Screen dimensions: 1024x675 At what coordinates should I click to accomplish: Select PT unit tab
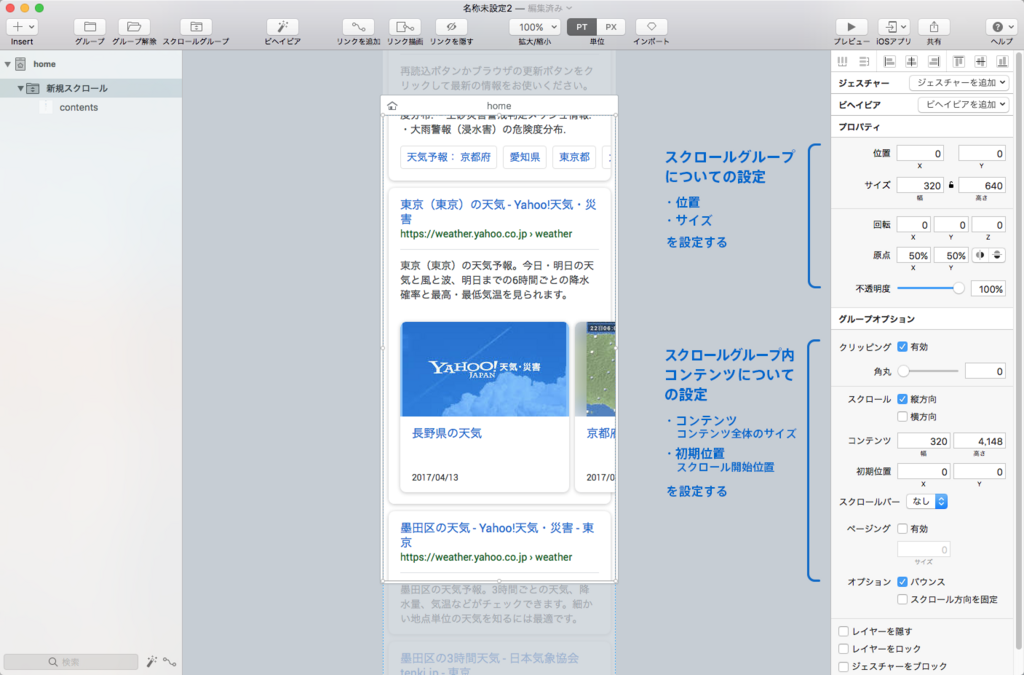(581, 27)
